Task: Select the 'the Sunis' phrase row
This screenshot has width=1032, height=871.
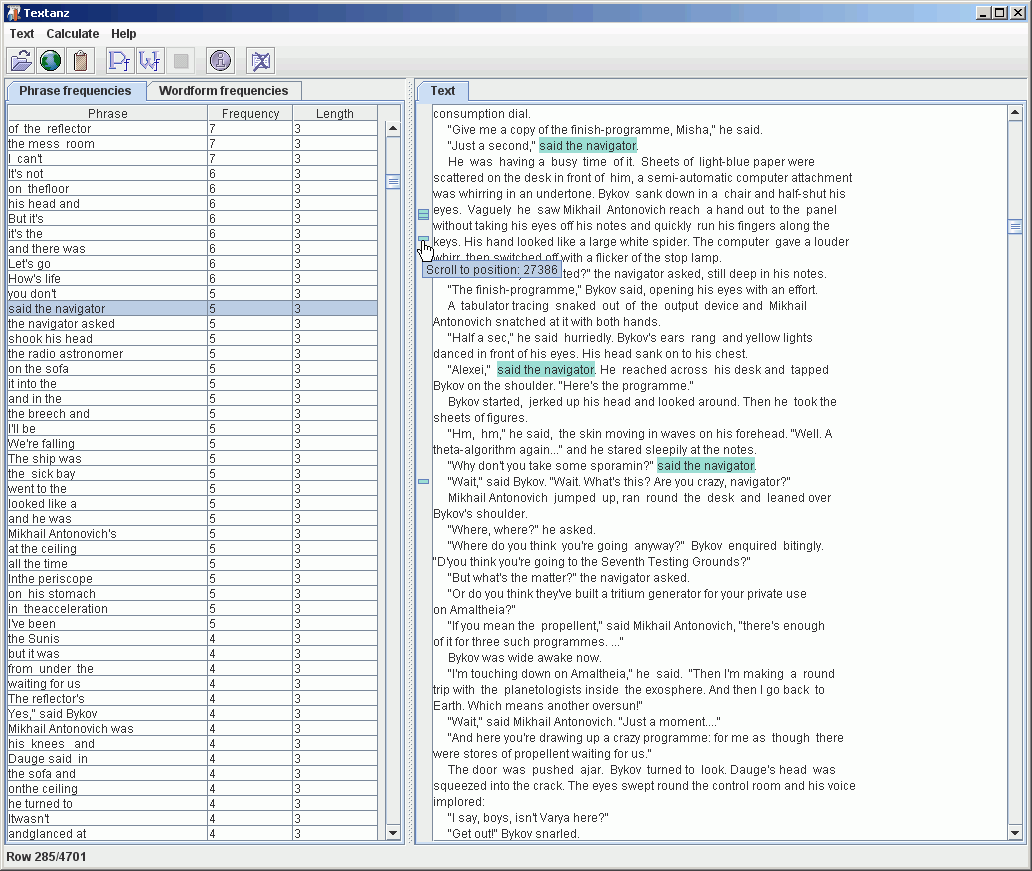Action: (192, 639)
